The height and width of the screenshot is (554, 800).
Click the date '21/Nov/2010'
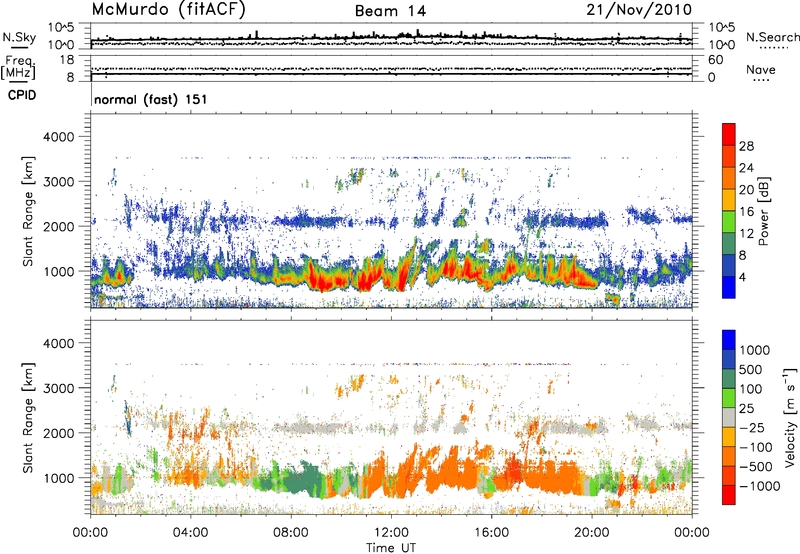(639, 10)
